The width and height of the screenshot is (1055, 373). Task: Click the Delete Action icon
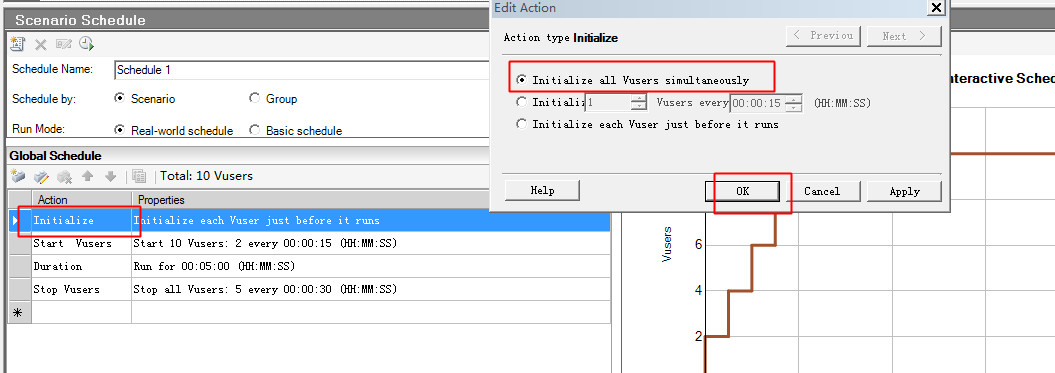point(65,176)
